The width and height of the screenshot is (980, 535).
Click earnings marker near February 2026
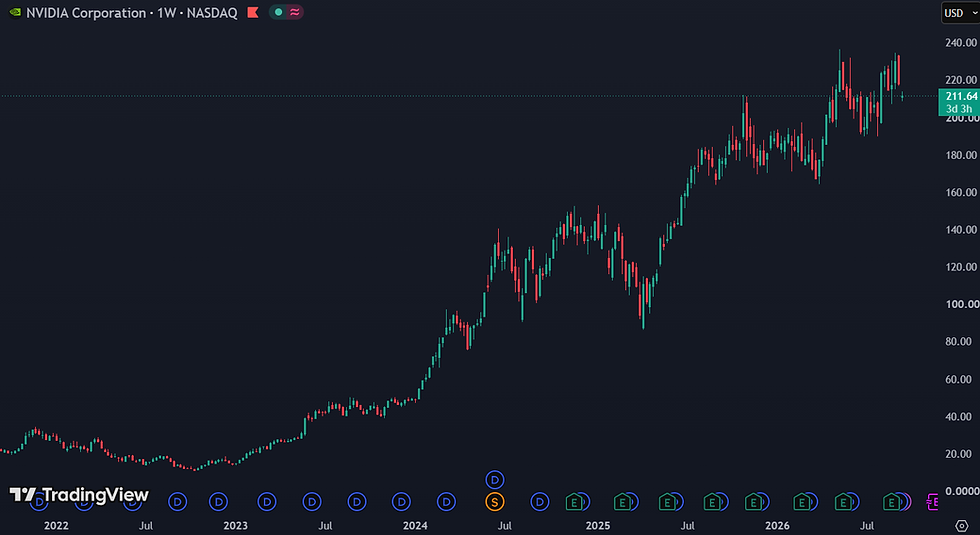[x=802, y=502]
